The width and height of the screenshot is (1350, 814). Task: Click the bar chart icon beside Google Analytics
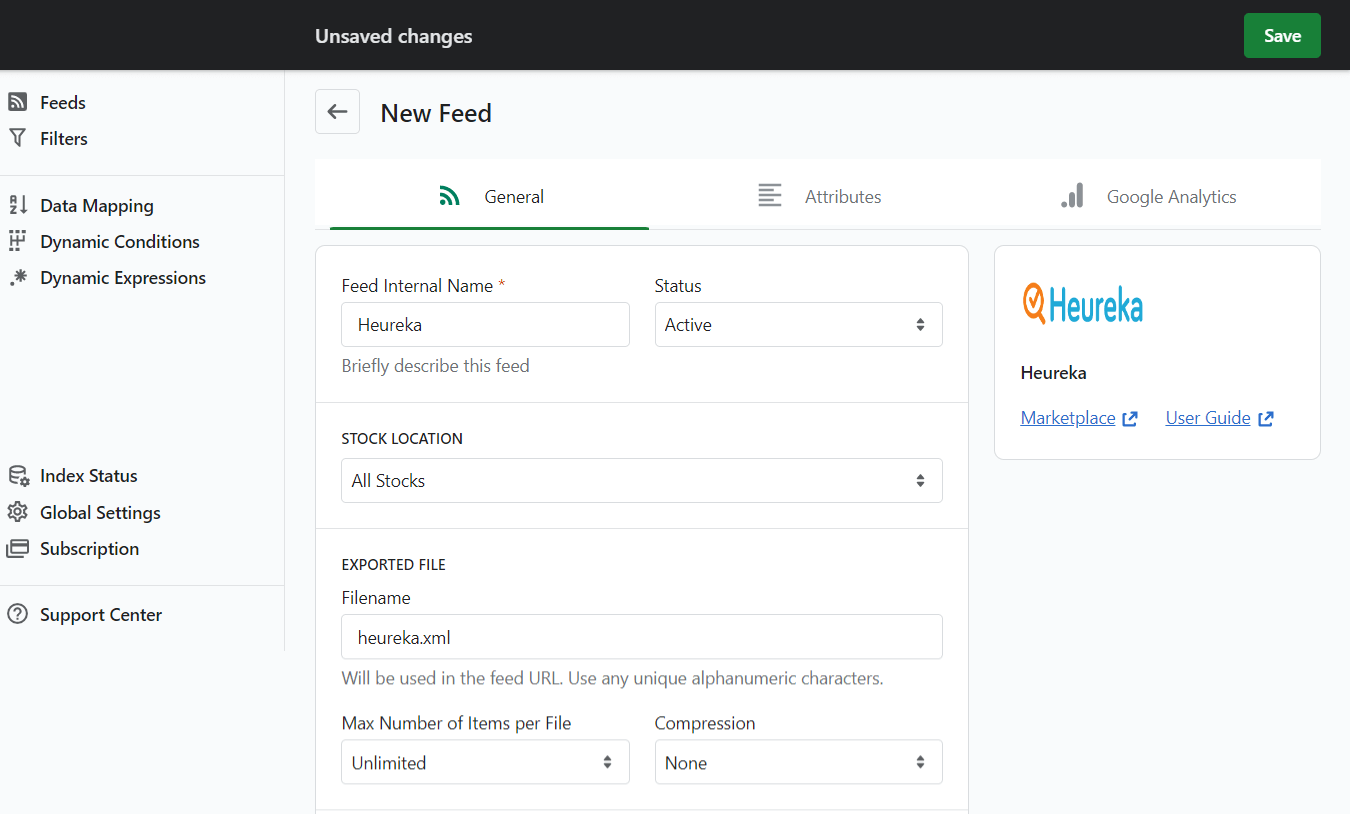point(1072,196)
